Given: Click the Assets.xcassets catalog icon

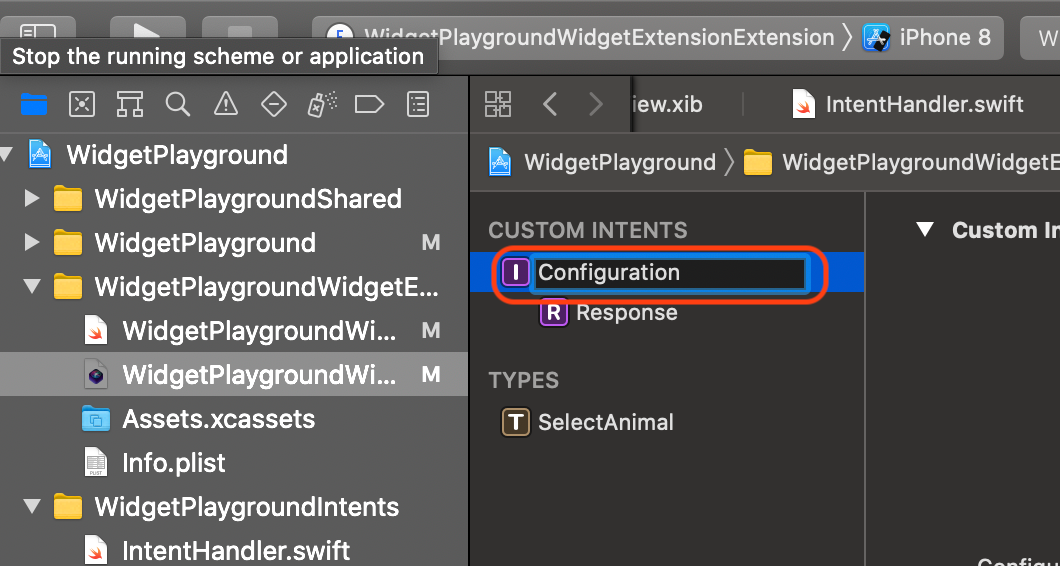Looking at the screenshot, I should pos(95,419).
